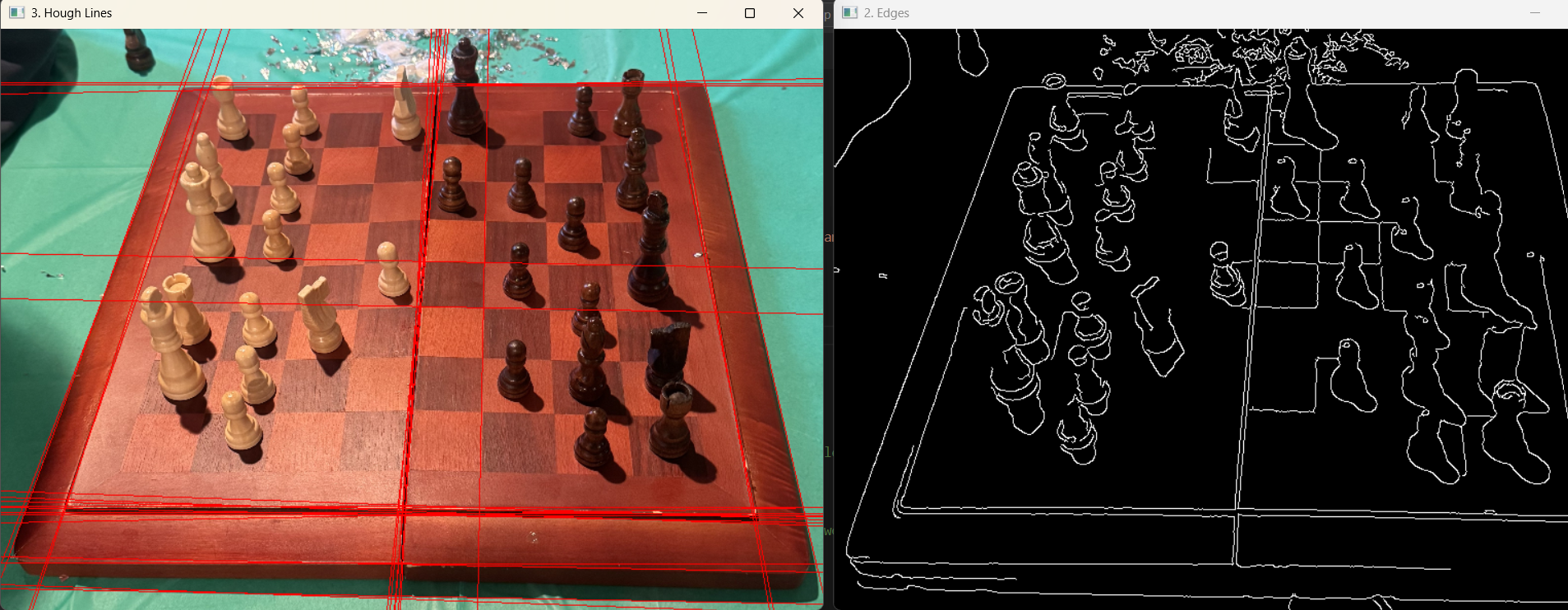1568x610 pixels.
Task: Click the dark rook at top-right of board
Action: pyautogui.click(x=631, y=102)
